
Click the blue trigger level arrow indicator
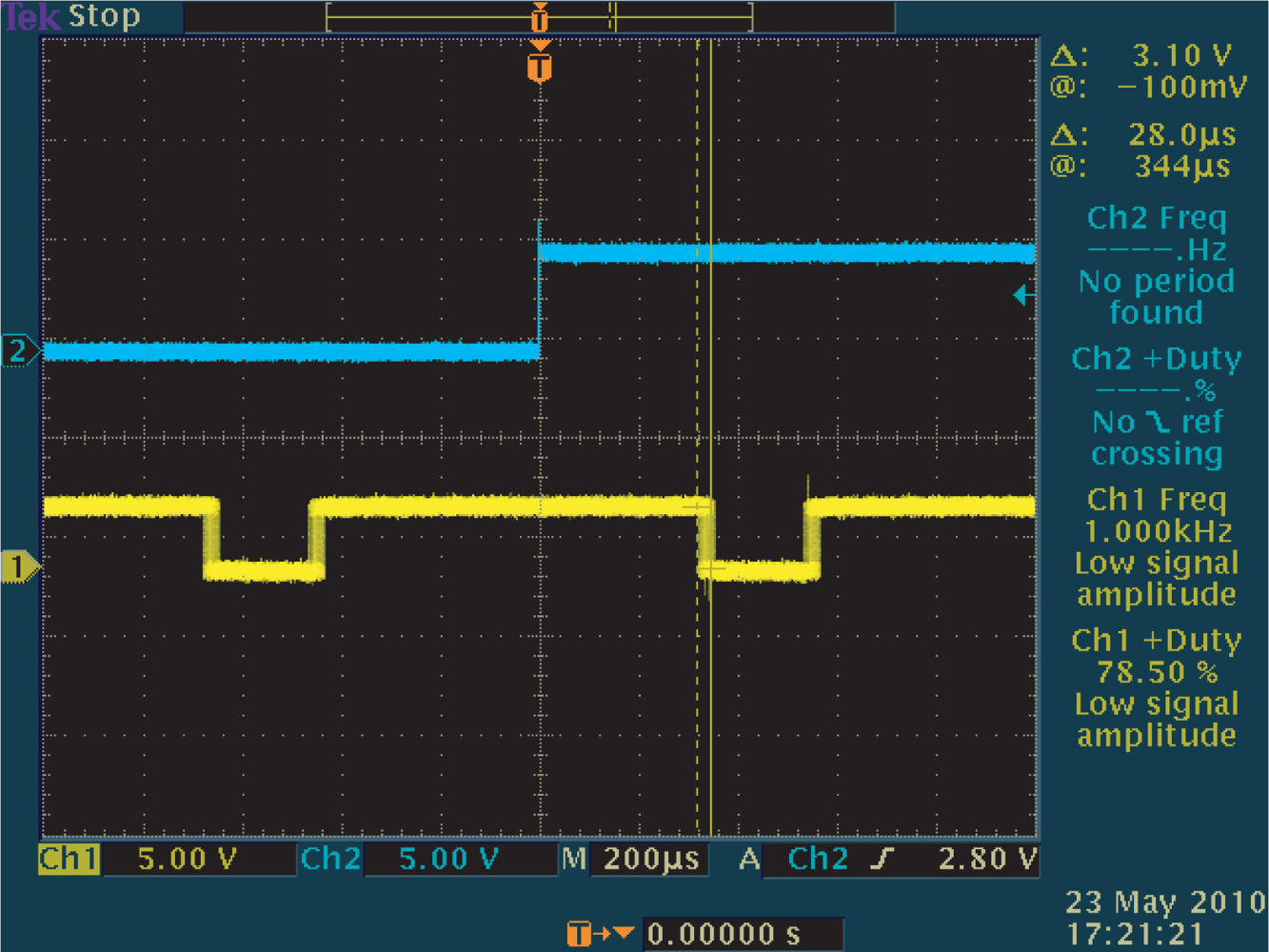point(1024,295)
